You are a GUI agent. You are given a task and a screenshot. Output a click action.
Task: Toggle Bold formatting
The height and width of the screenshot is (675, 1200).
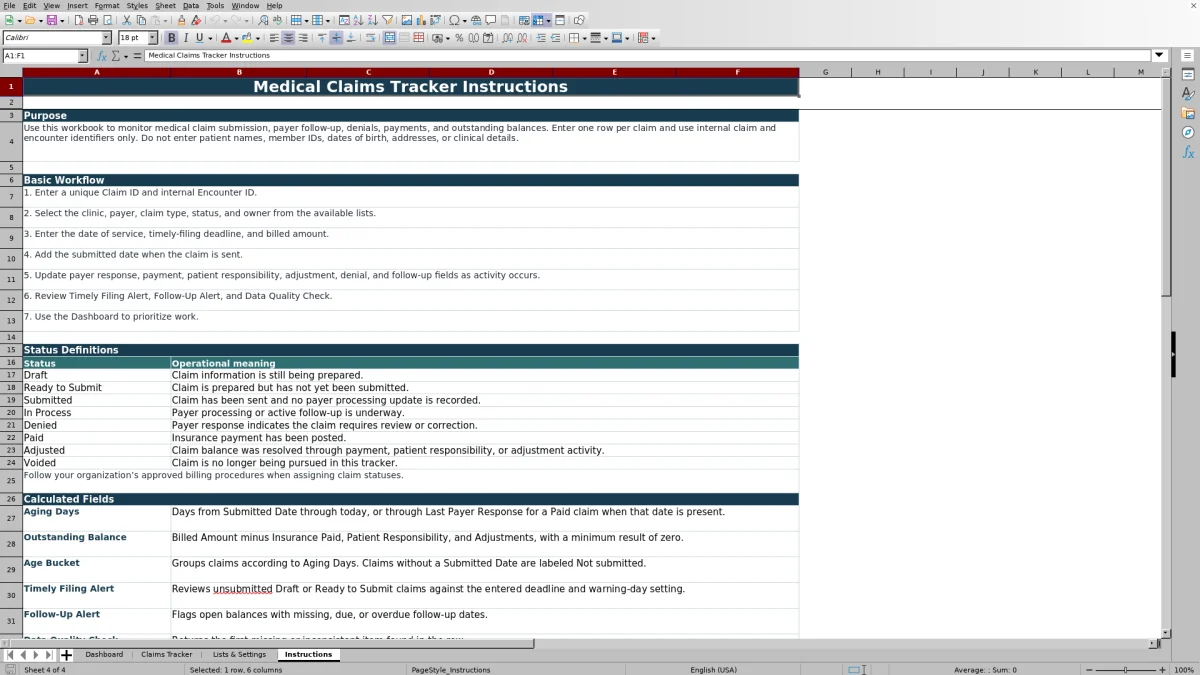tap(171, 38)
